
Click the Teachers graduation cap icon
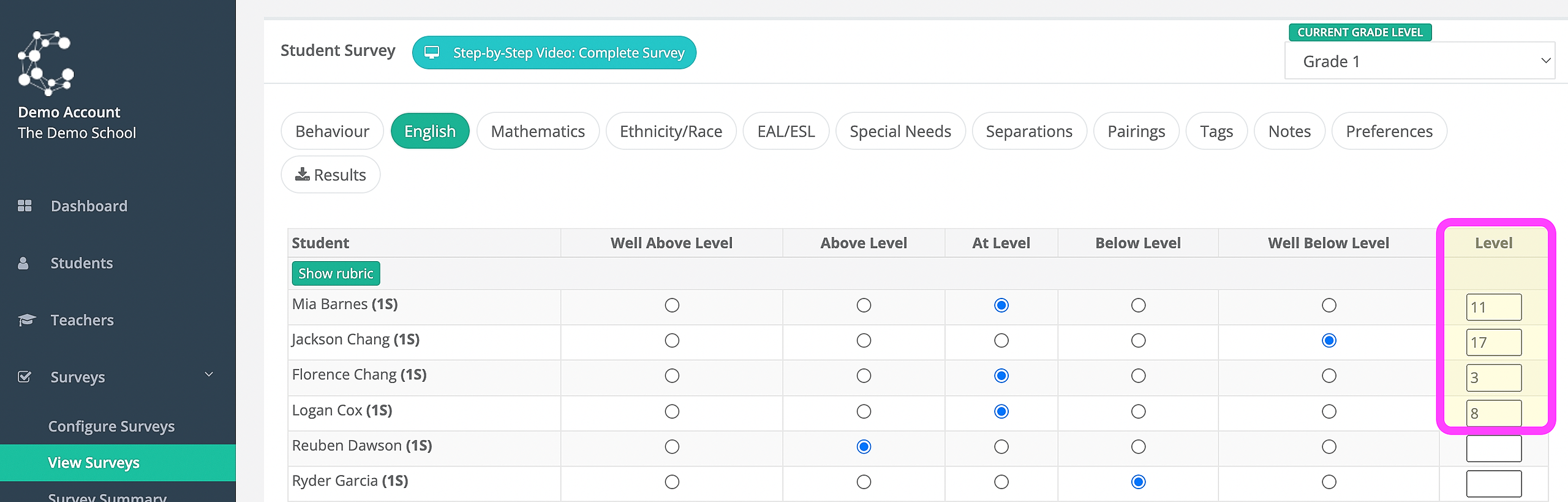(26, 320)
